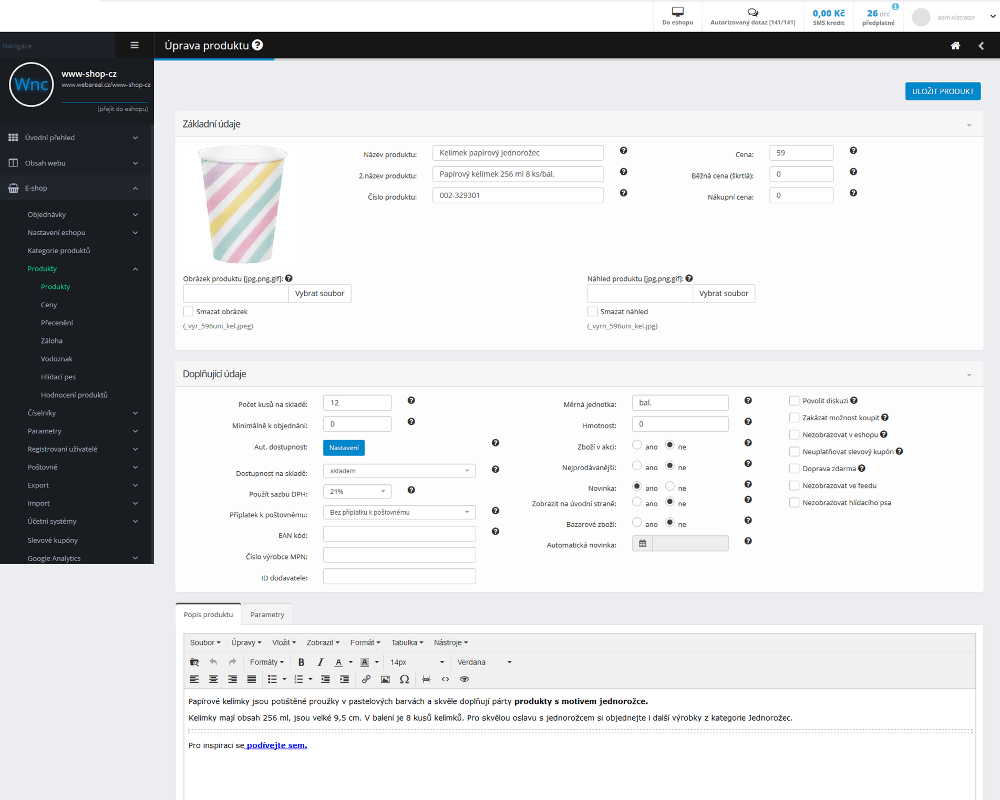This screenshot has height=800, width=1000.
Task: Click the 'ULOŽIT PRODUKT' button
Action: (x=942, y=91)
